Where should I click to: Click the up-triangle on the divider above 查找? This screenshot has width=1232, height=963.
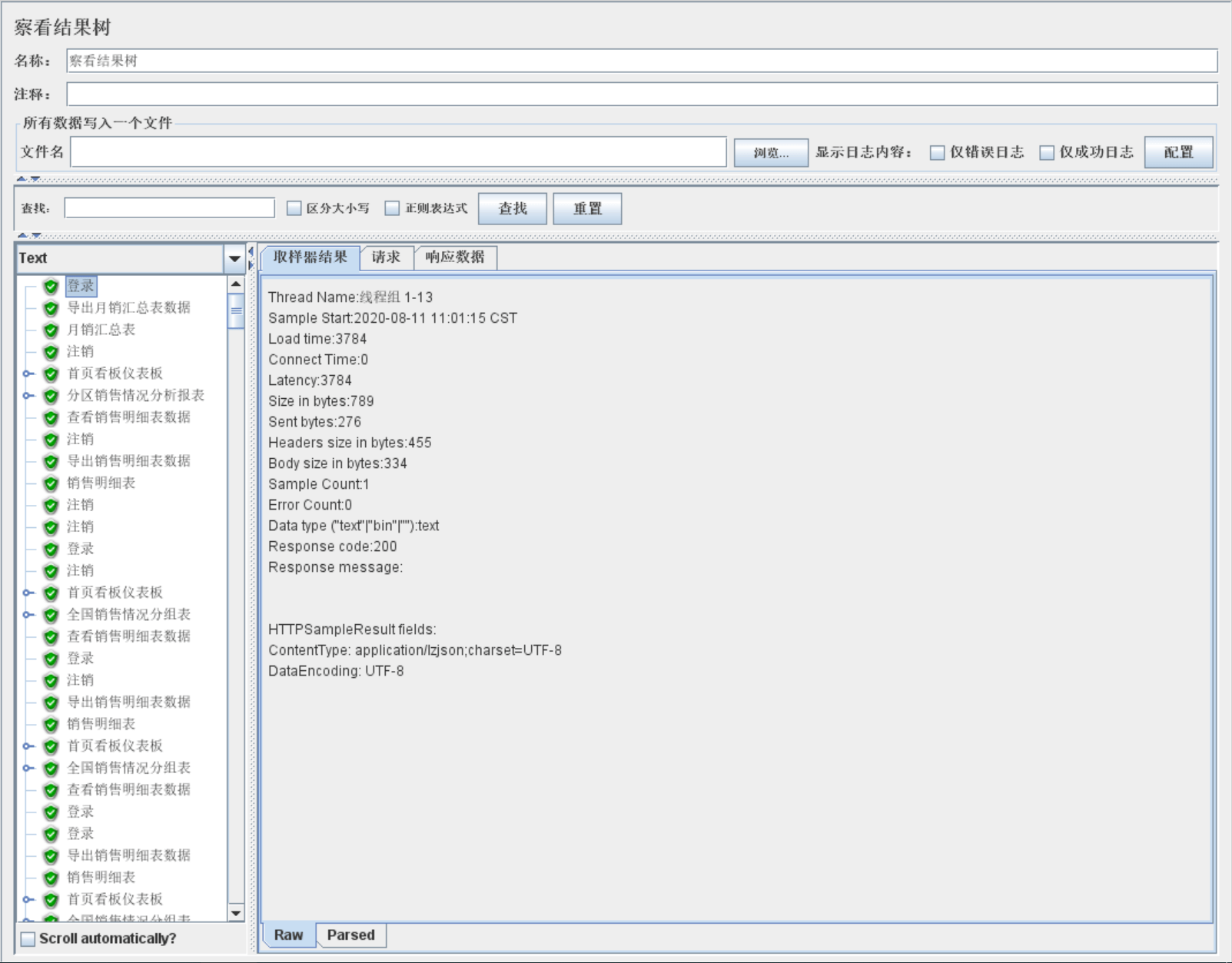pos(22,179)
